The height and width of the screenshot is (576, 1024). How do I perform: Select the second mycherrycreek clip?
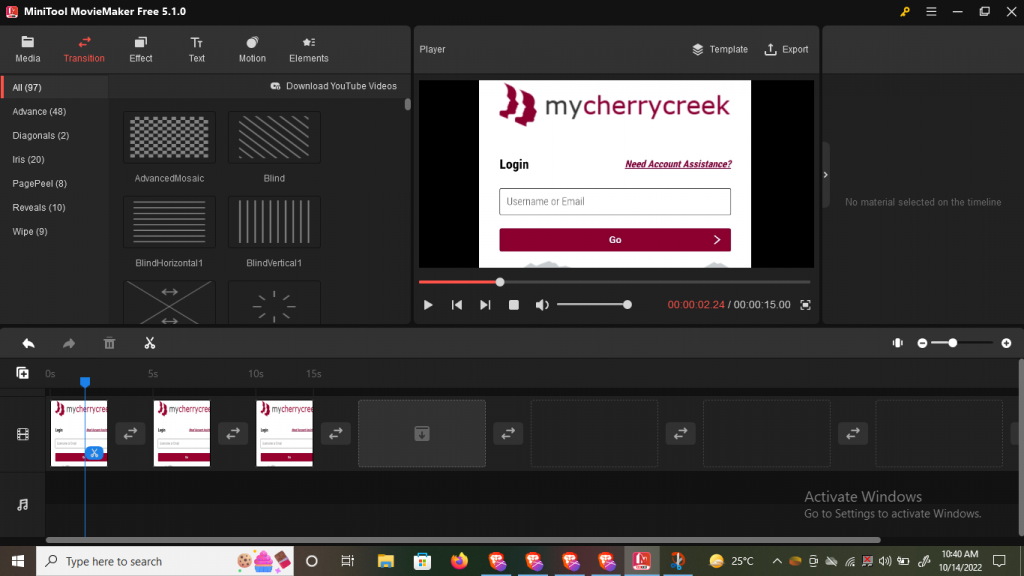[x=182, y=434]
